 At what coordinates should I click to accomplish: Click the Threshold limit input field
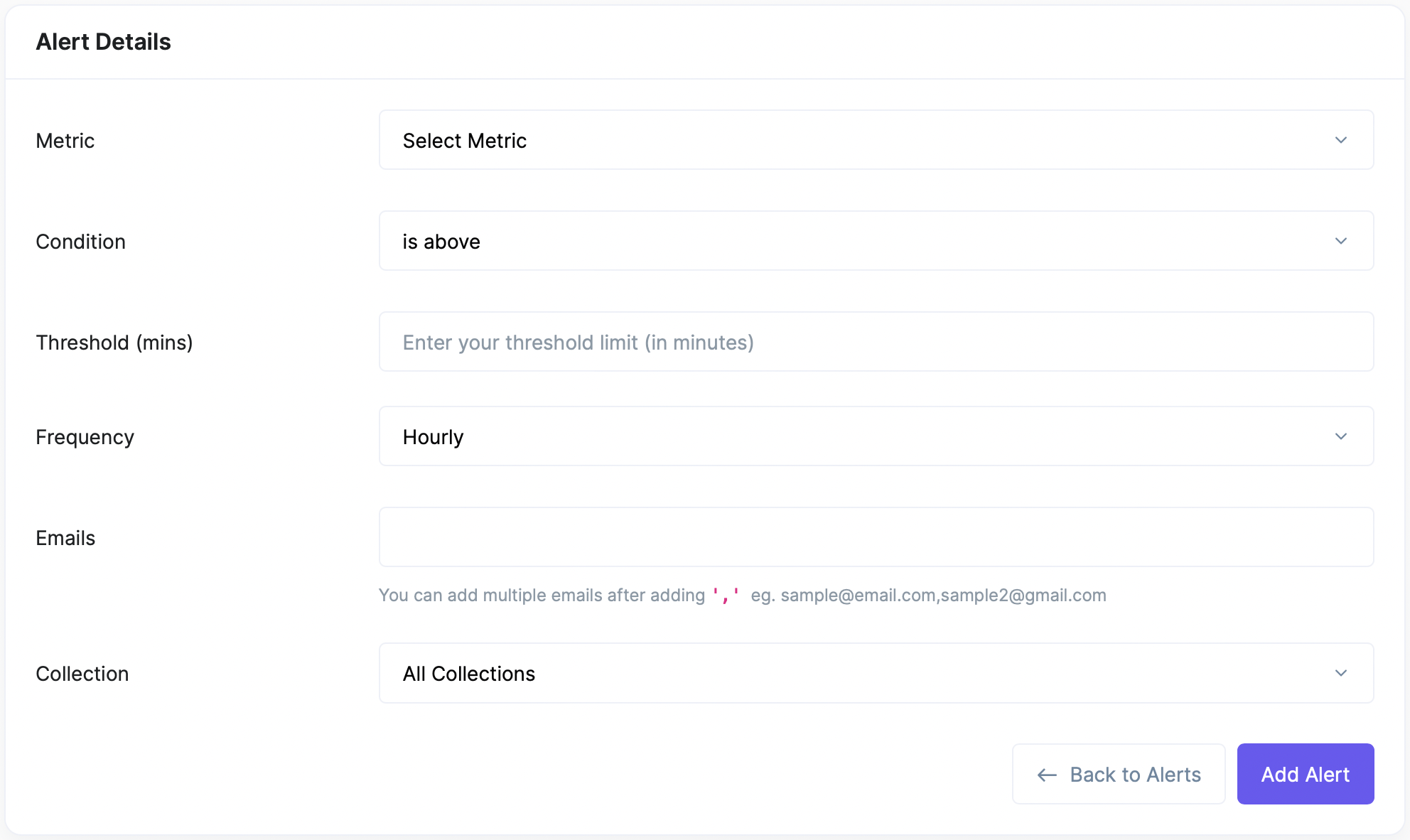pos(876,342)
